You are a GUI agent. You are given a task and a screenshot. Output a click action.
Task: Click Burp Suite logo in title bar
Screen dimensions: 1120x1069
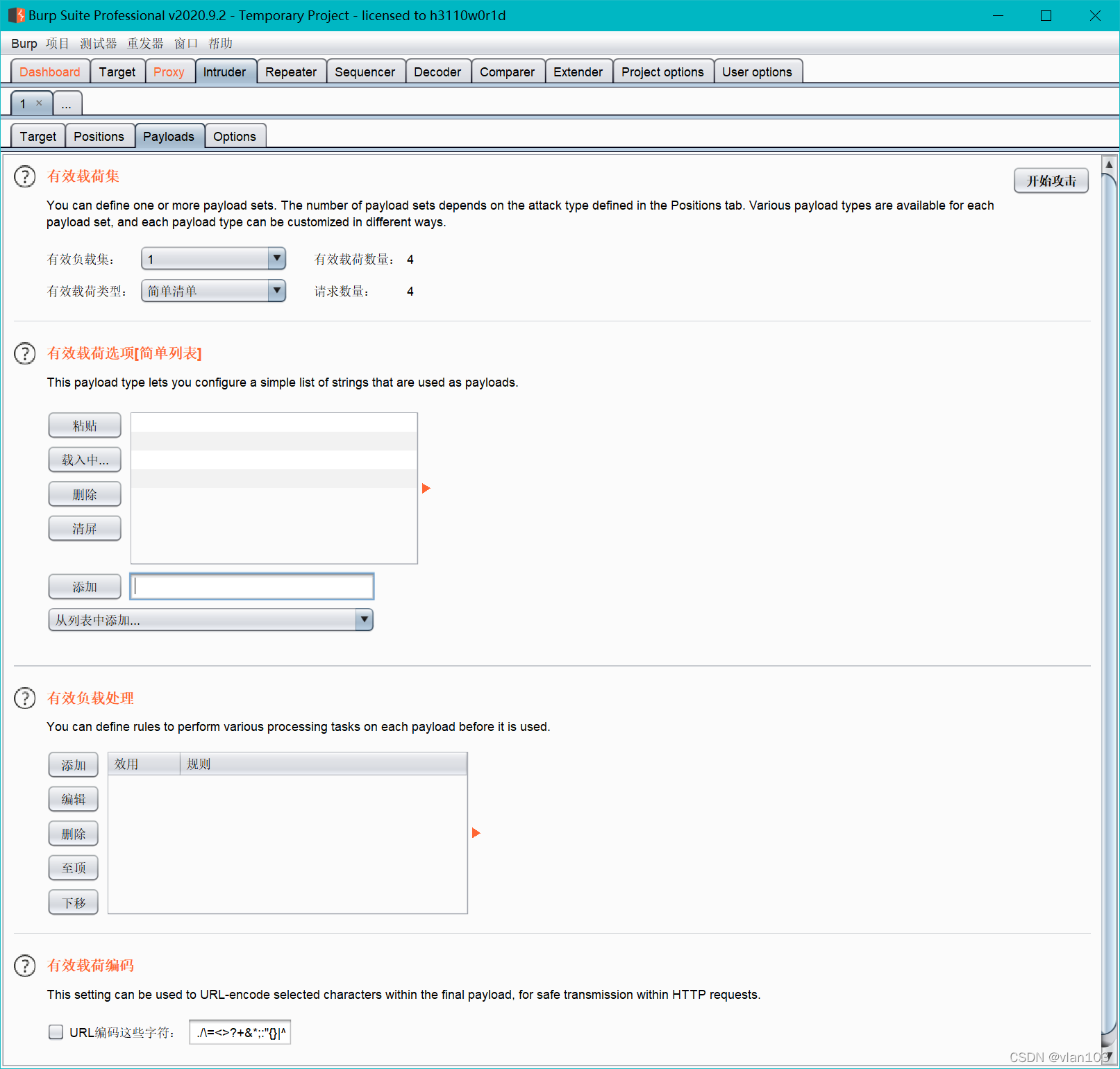click(x=16, y=15)
